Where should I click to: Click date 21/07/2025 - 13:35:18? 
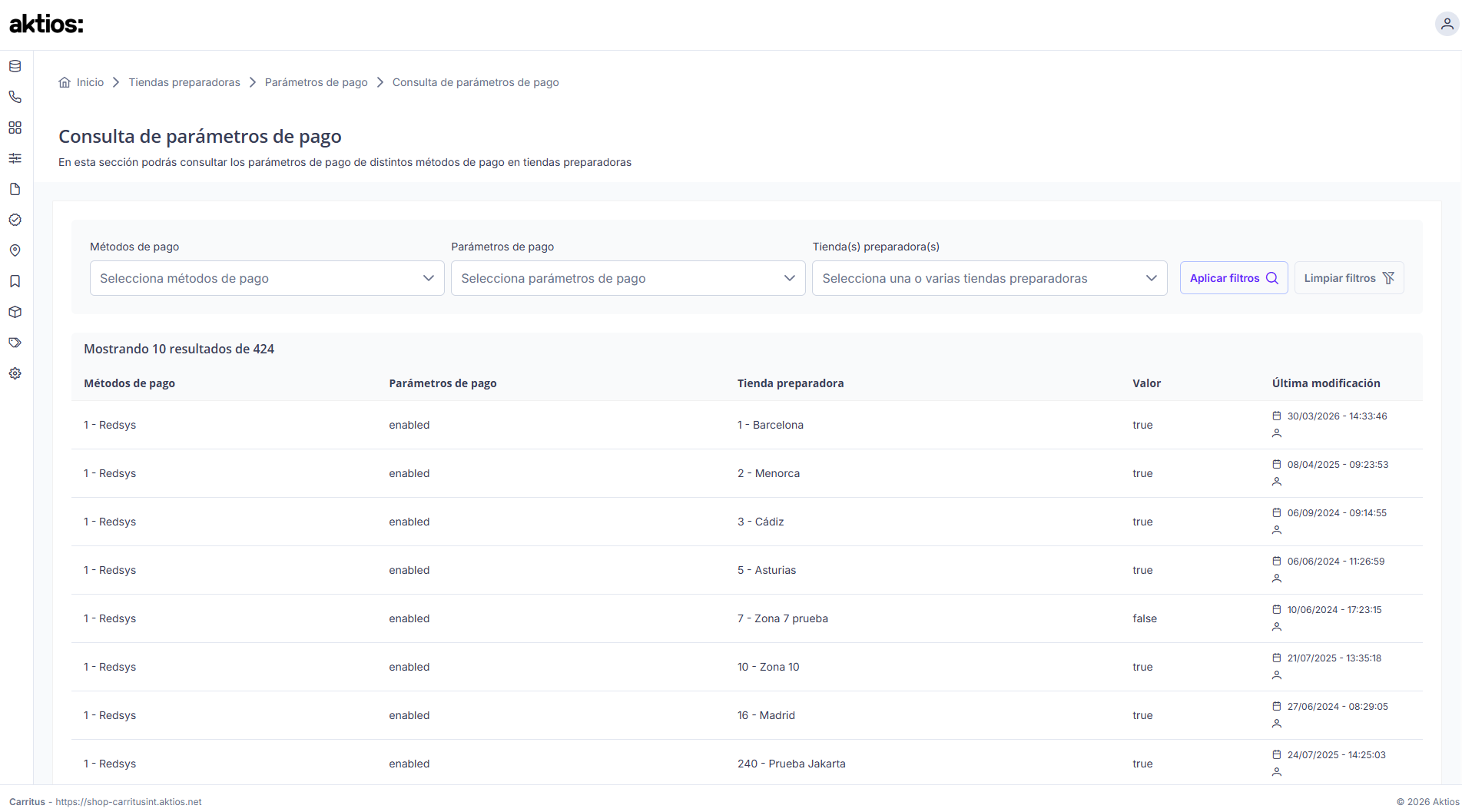[x=1334, y=658]
